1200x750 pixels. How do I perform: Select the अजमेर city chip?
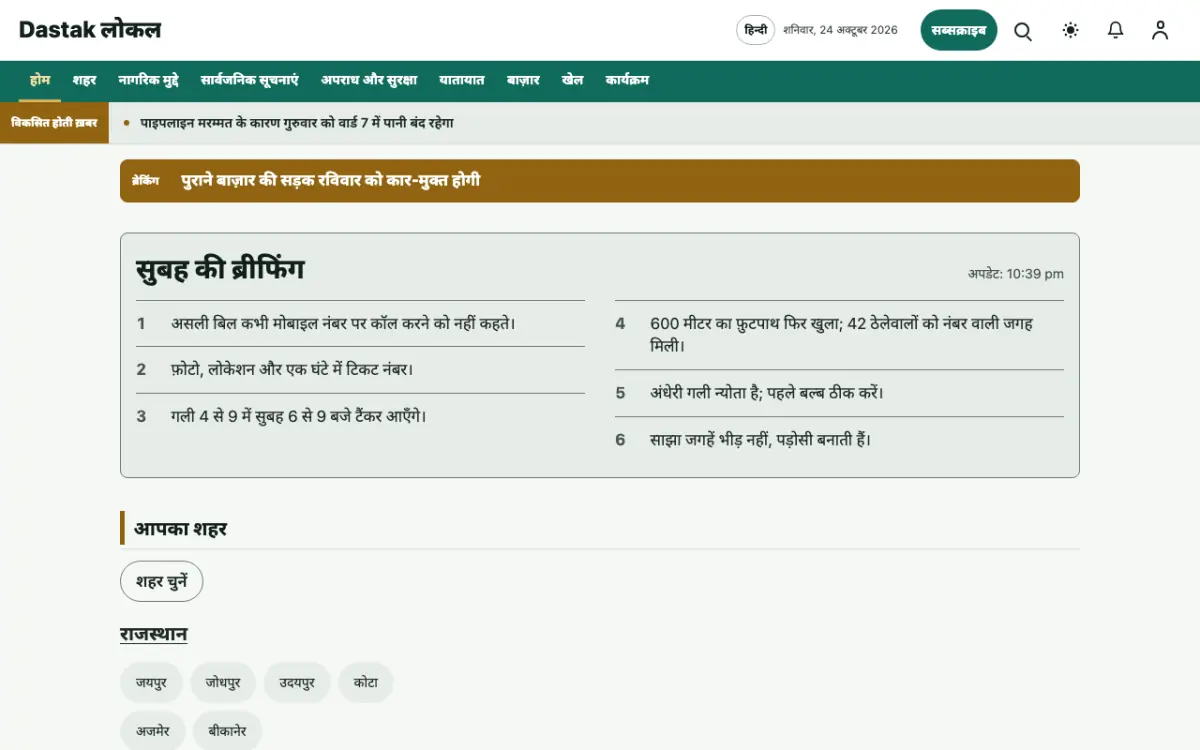point(153,732)
